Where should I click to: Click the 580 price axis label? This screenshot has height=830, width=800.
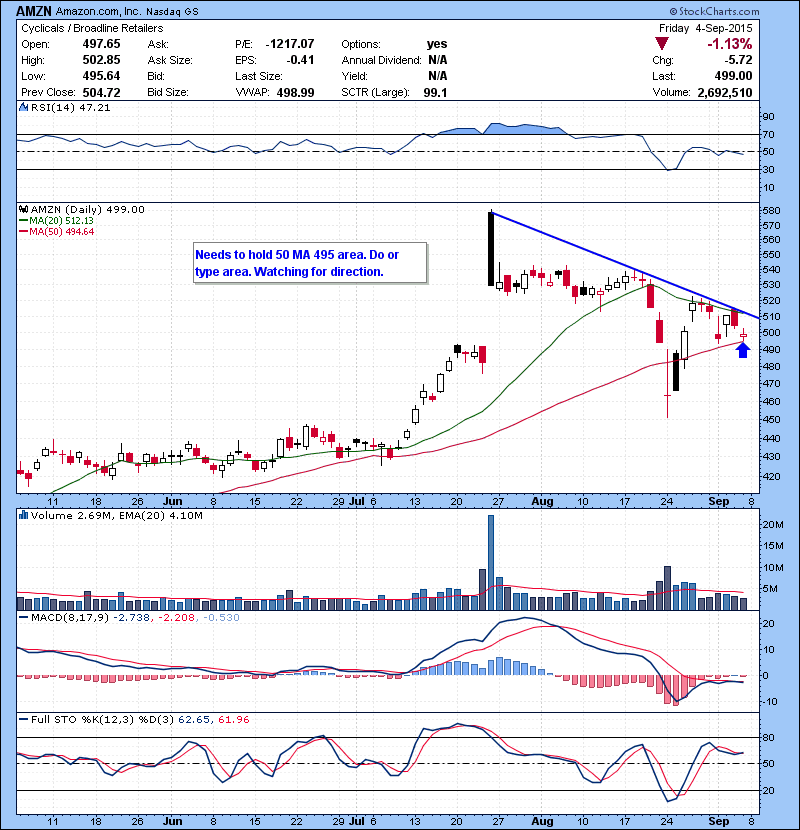coord(772,211)
